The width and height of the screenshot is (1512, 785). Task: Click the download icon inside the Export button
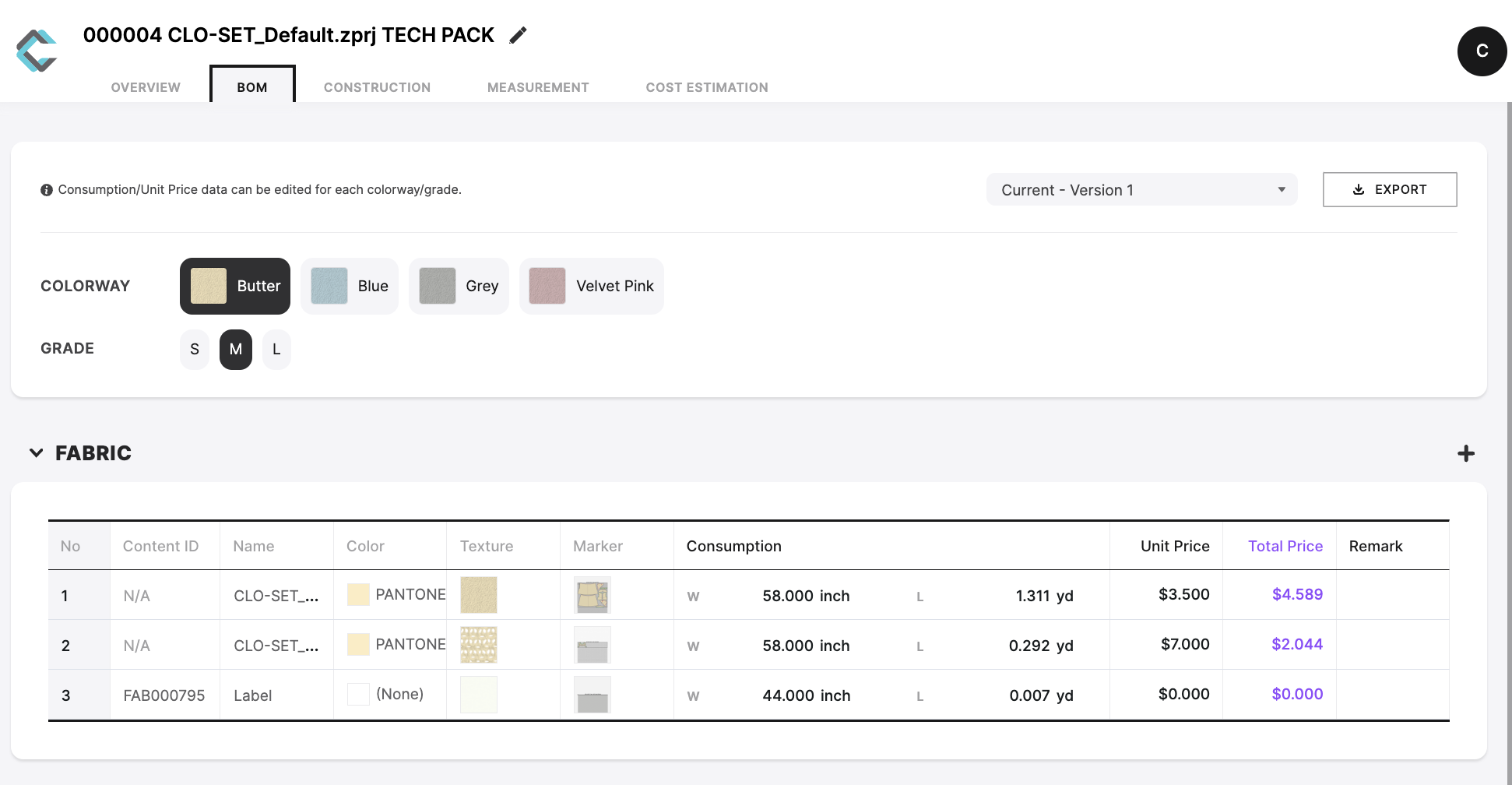click(1359, 189)
